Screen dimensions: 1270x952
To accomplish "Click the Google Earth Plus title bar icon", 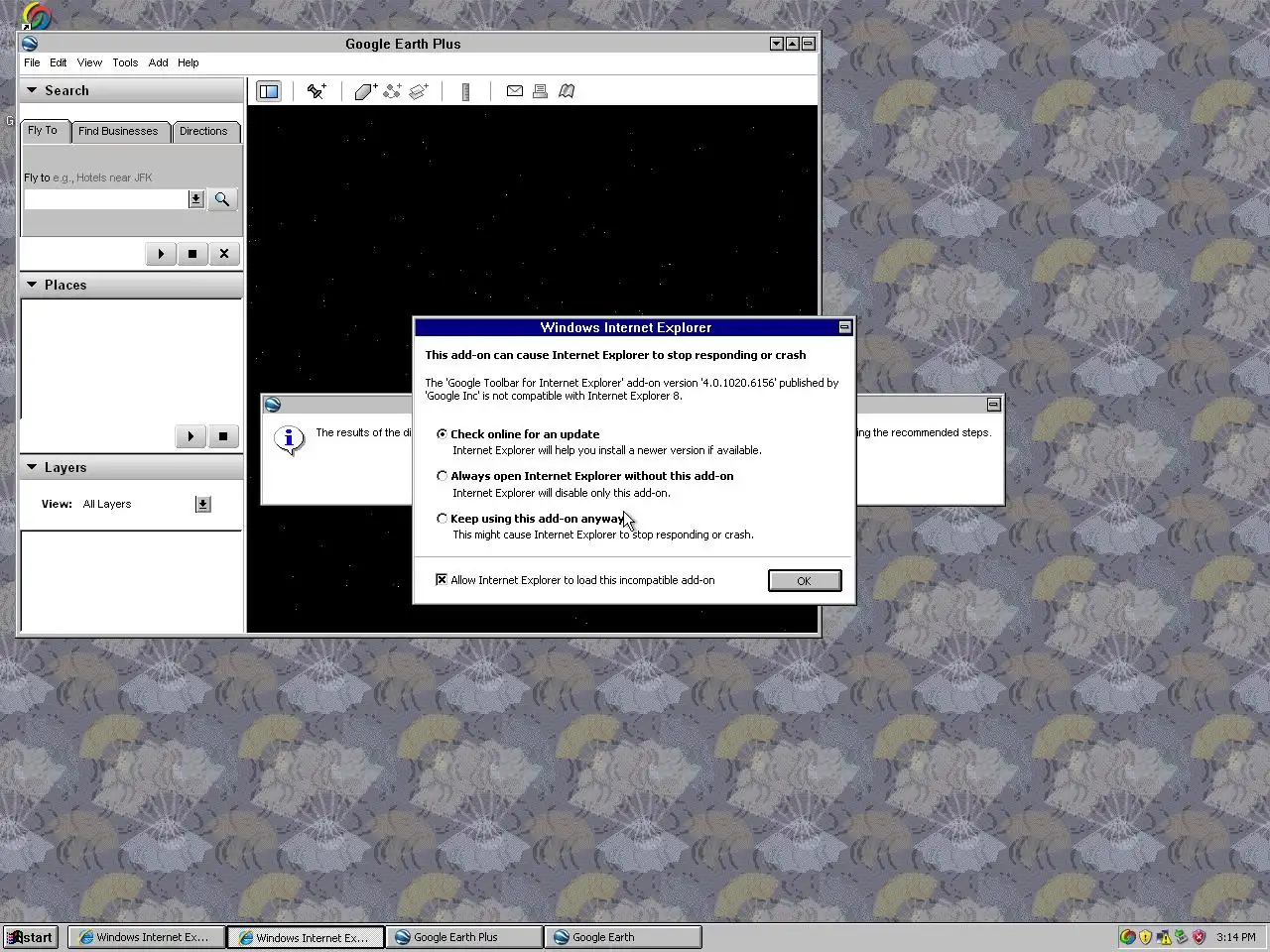I will (x=30, y=44).
